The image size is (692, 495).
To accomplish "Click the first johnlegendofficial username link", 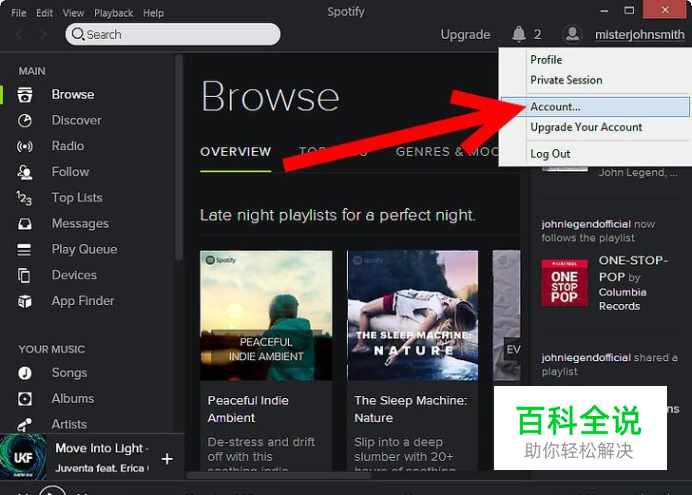I will coord(586,224).
